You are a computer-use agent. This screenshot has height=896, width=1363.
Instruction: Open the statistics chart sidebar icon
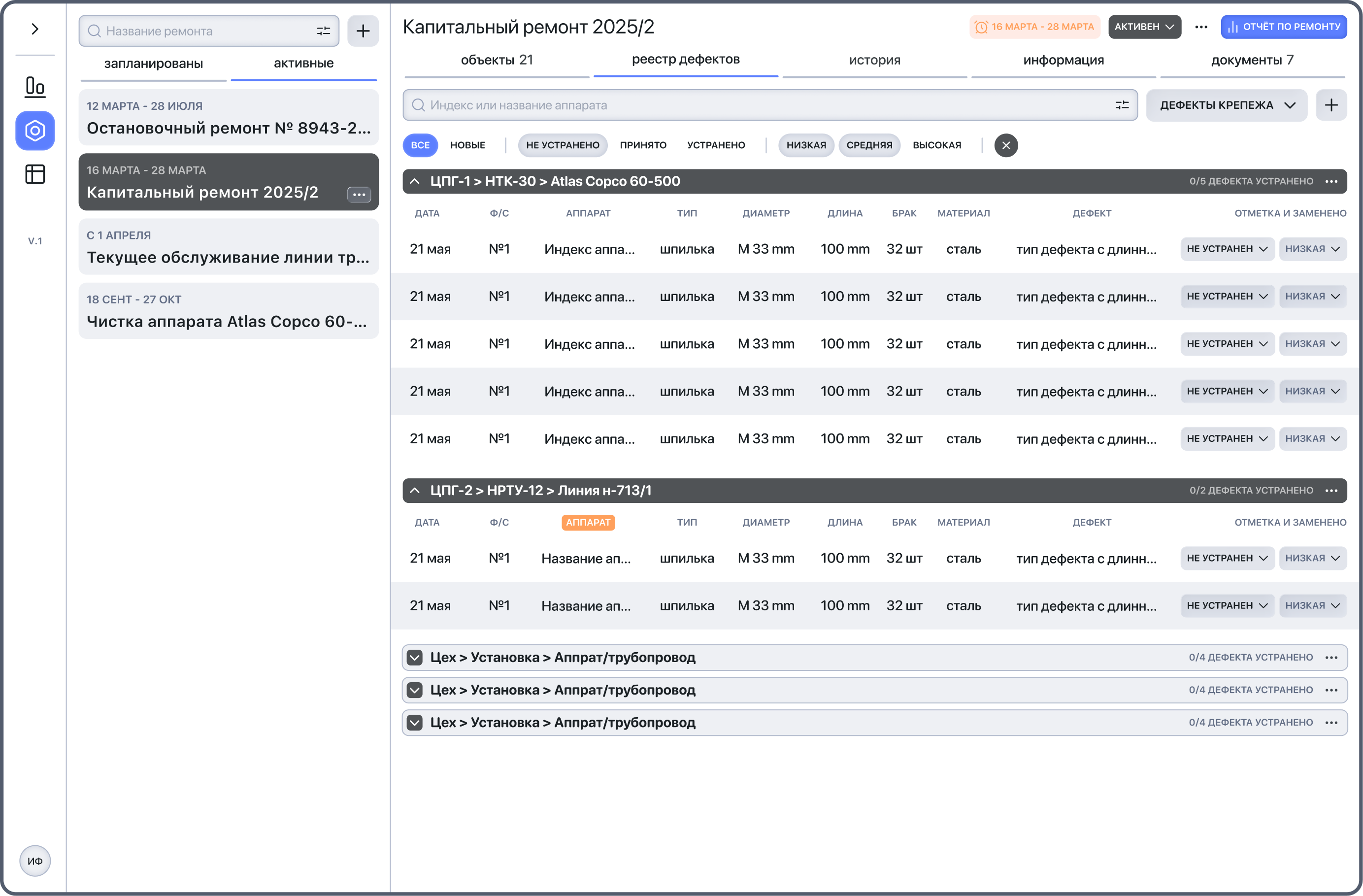[35, 87]
